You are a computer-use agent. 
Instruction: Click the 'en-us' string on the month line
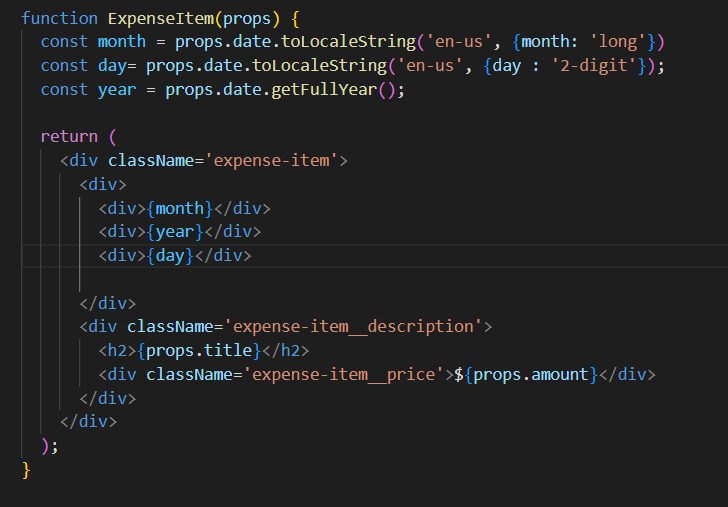[x=459, y=42]
